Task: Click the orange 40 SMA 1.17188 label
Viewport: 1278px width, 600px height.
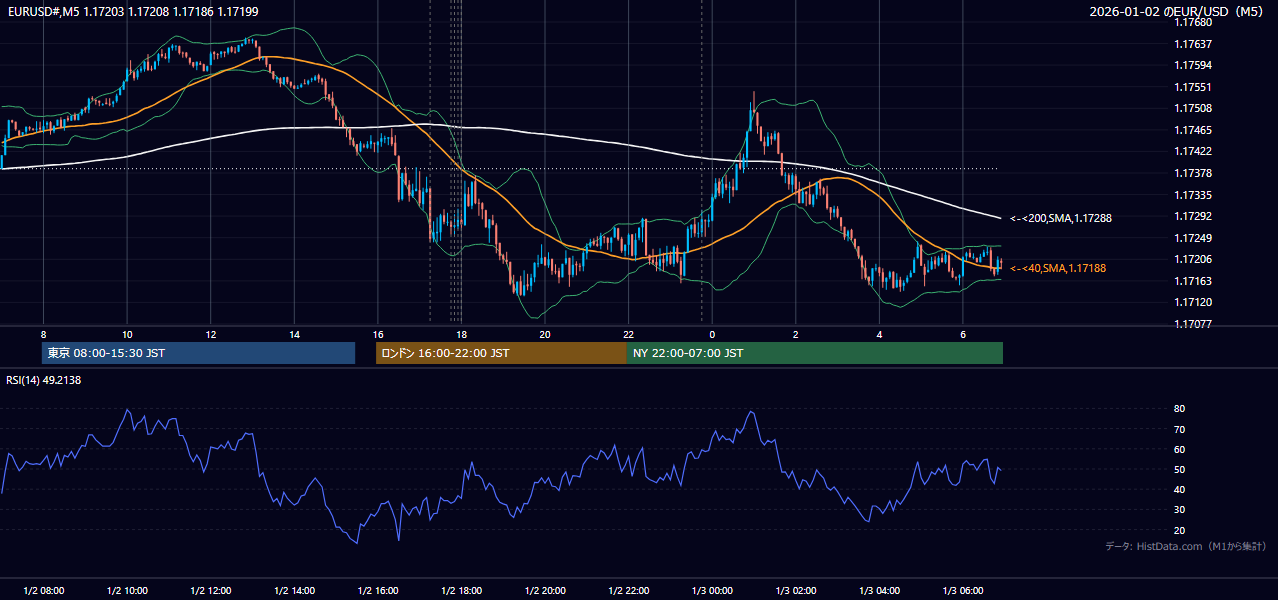Action: pos(1058,268)
